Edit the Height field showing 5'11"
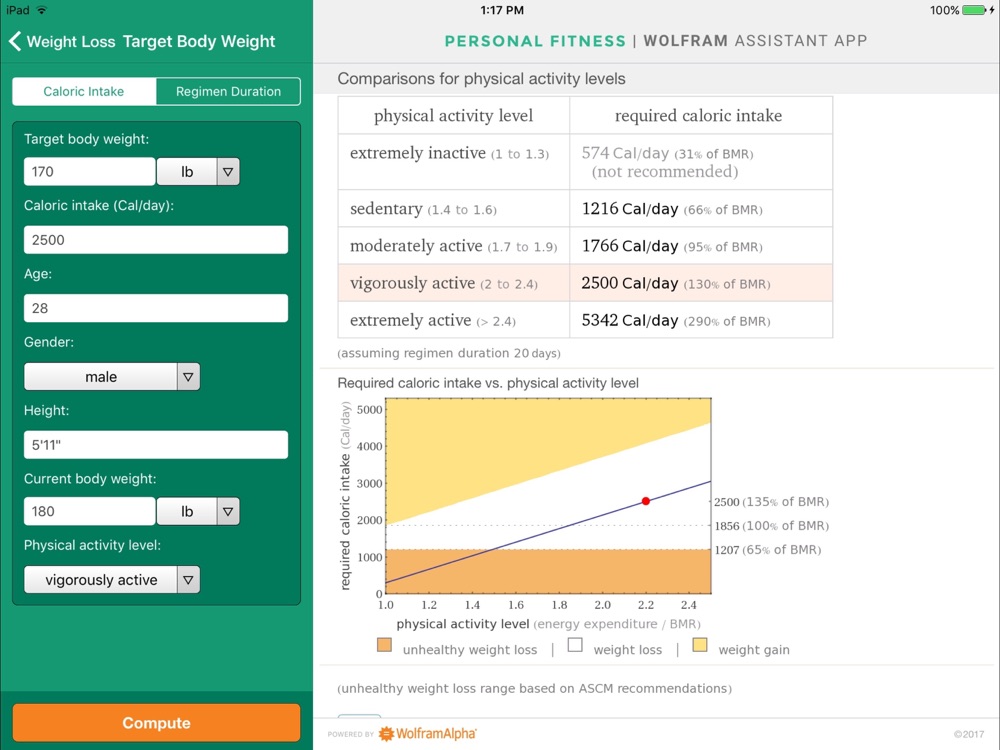Image resolution: width=1000 pixels, height=750 pixels. (156, 445)
